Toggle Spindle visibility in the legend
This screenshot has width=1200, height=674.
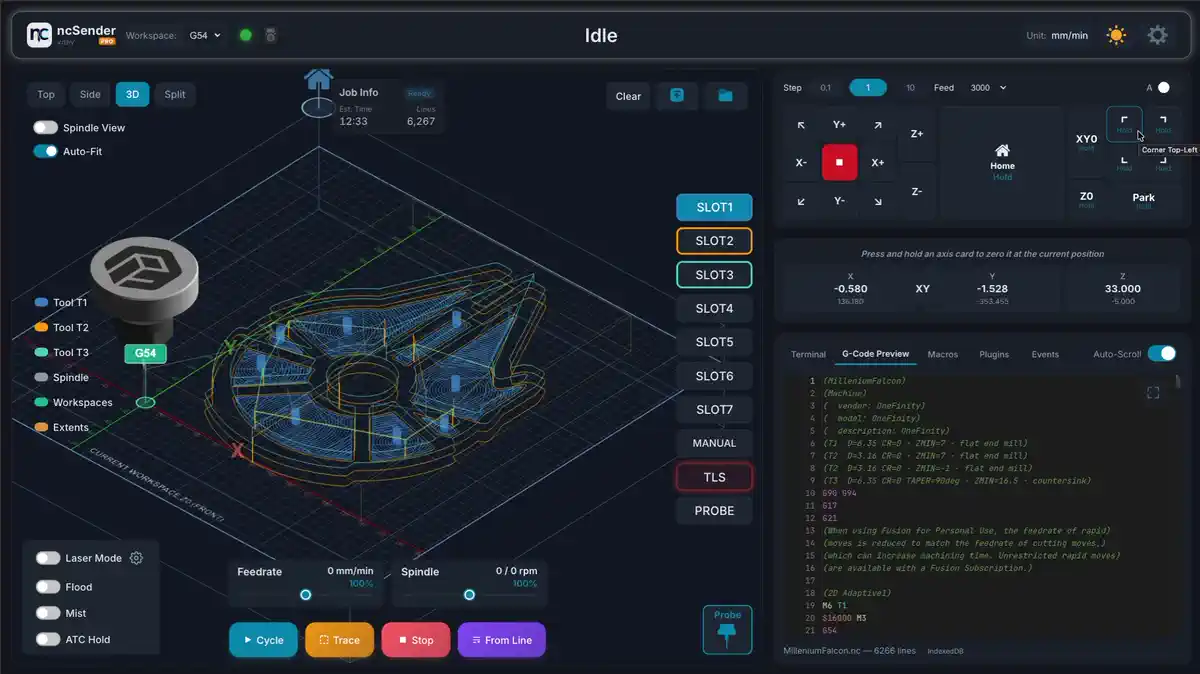coord(62,377)
